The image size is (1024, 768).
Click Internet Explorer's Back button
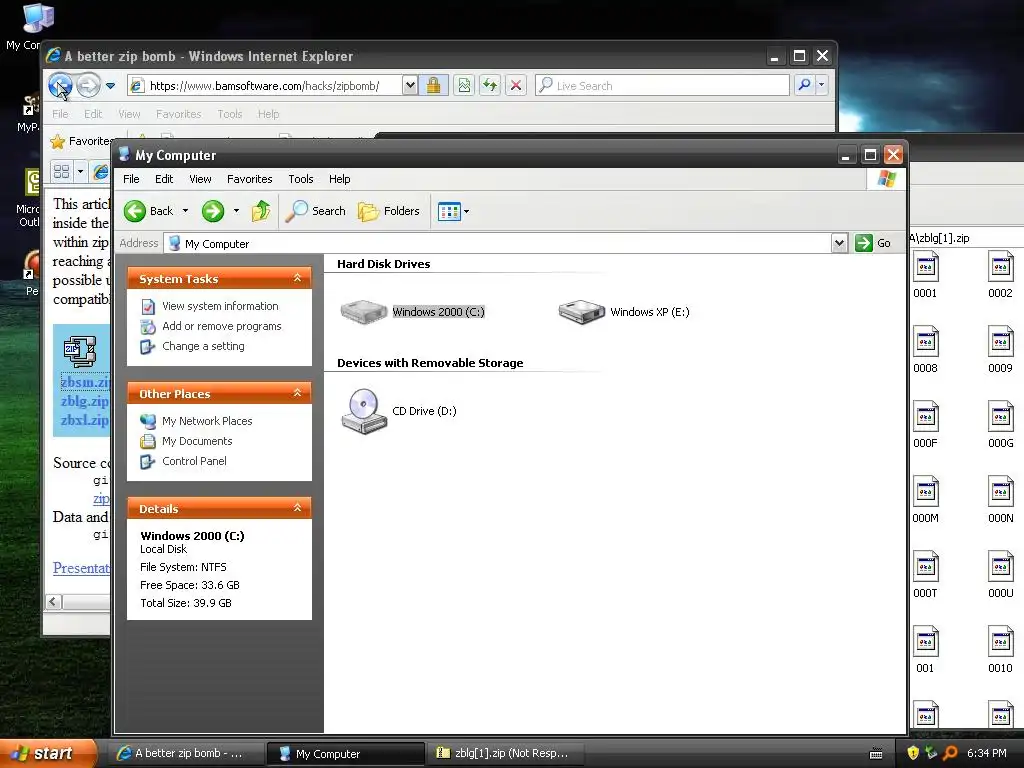pyautogui.click(x=60, y=85)
